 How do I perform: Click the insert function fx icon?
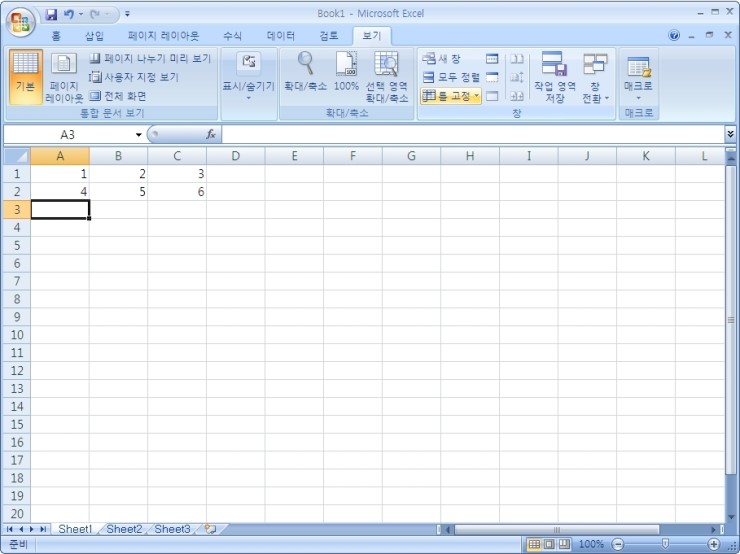(x=211, y=134)
